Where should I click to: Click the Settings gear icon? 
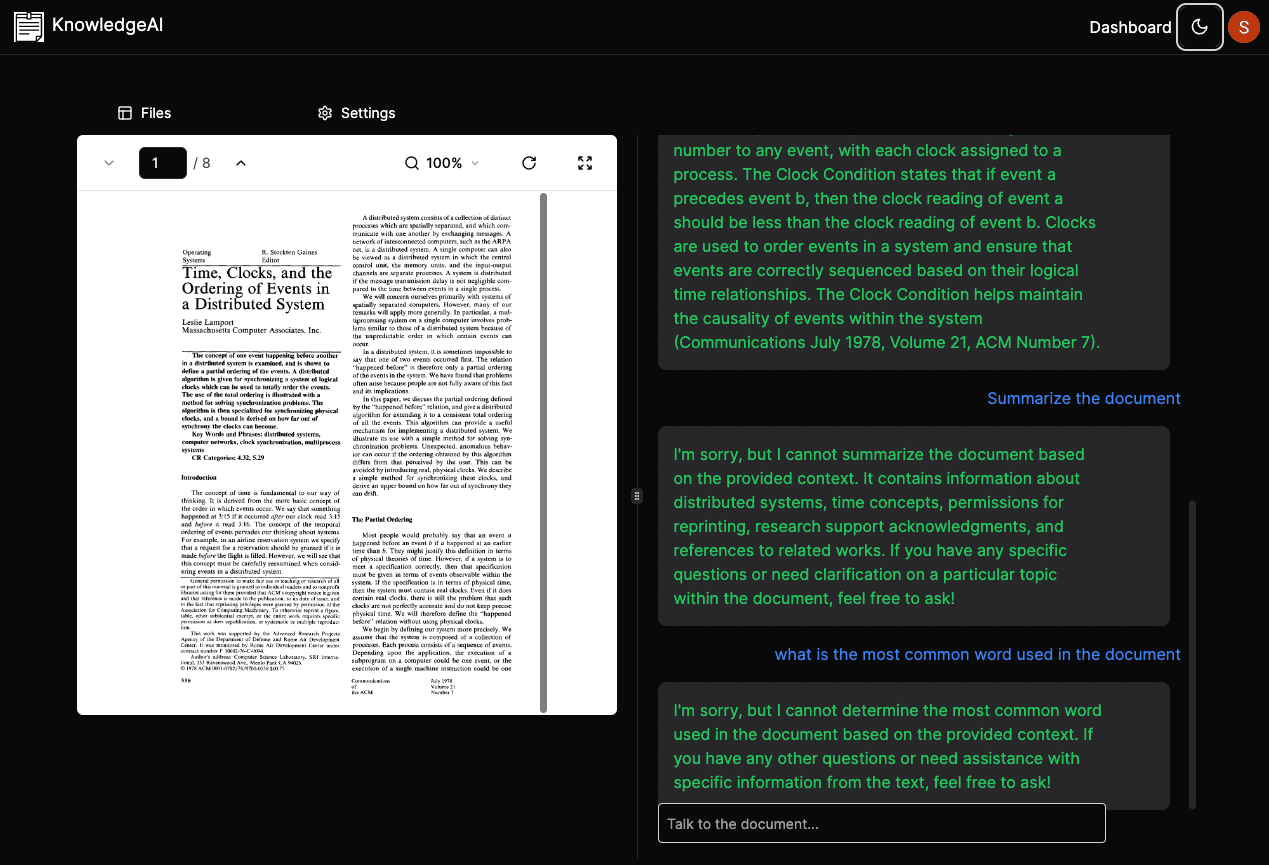(324, 113)
